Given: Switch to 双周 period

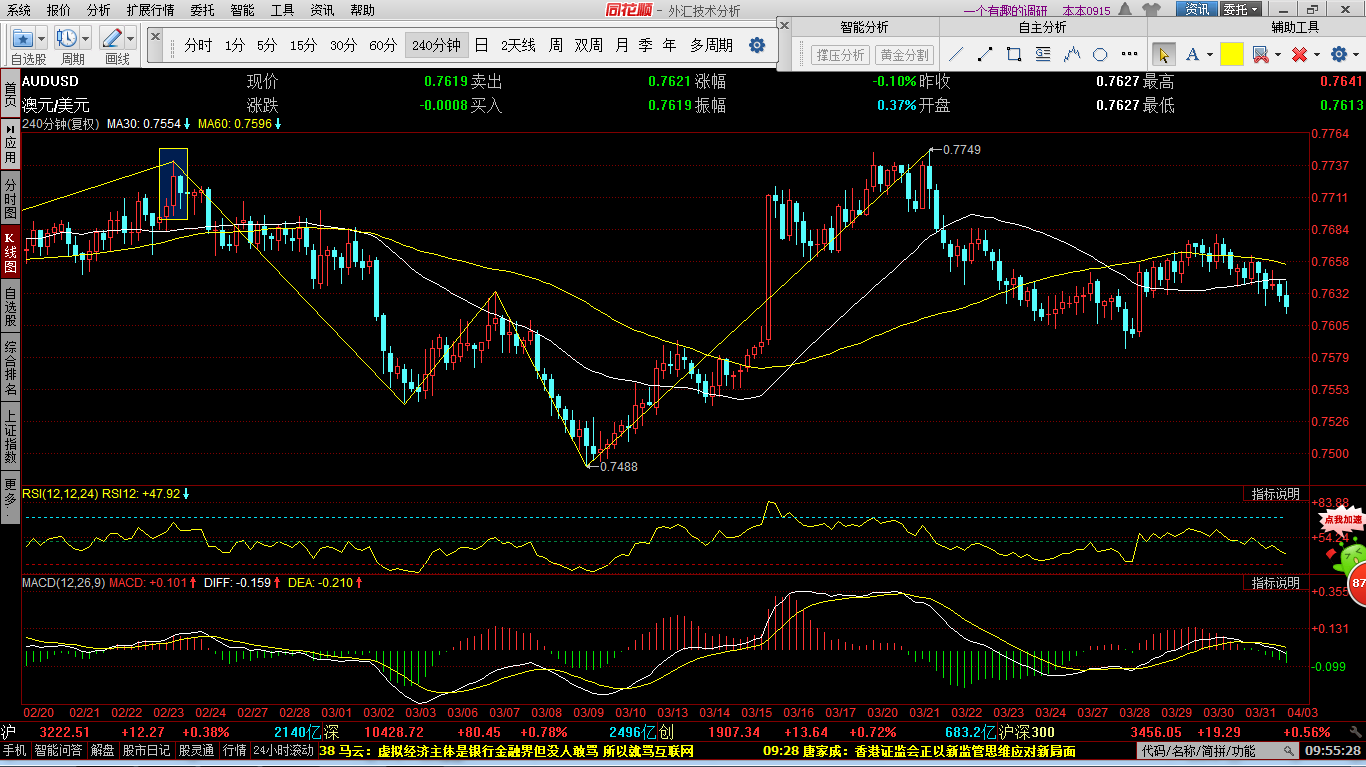Looking at the screenshot, I should 589,45.
